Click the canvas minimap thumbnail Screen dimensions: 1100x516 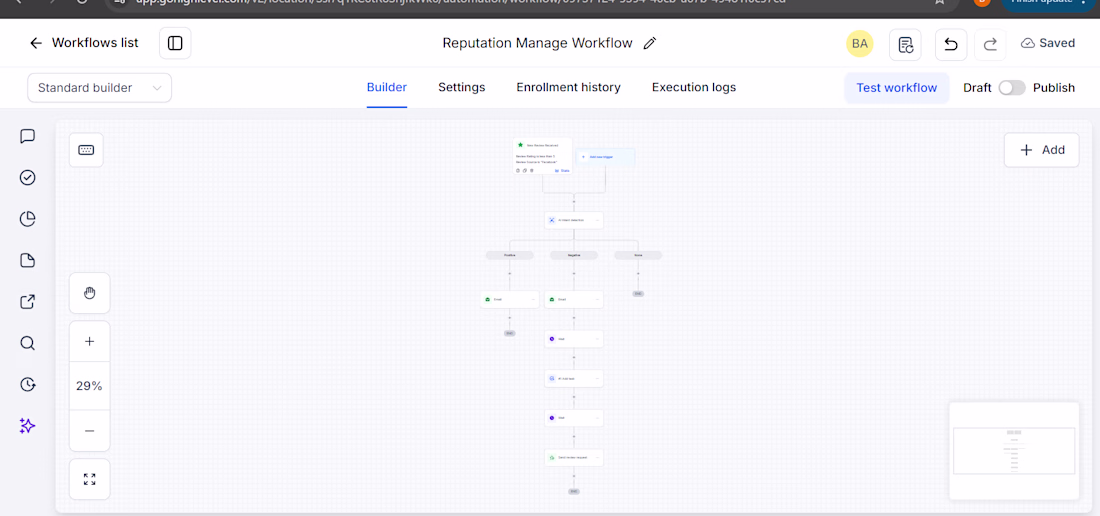(1014, 451)
